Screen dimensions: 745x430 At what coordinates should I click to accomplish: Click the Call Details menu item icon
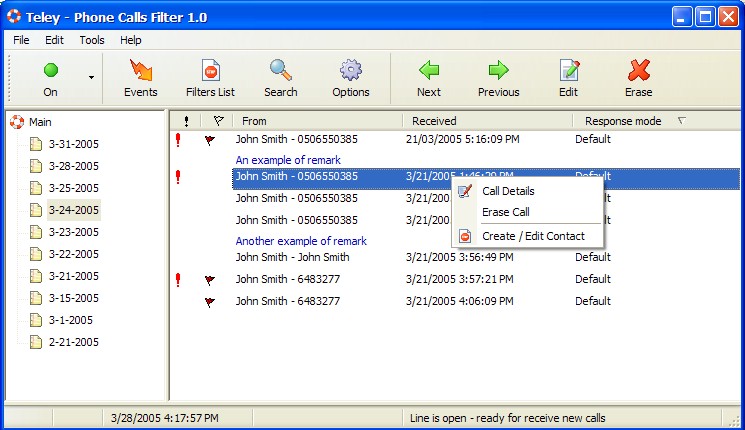point(465,191)
